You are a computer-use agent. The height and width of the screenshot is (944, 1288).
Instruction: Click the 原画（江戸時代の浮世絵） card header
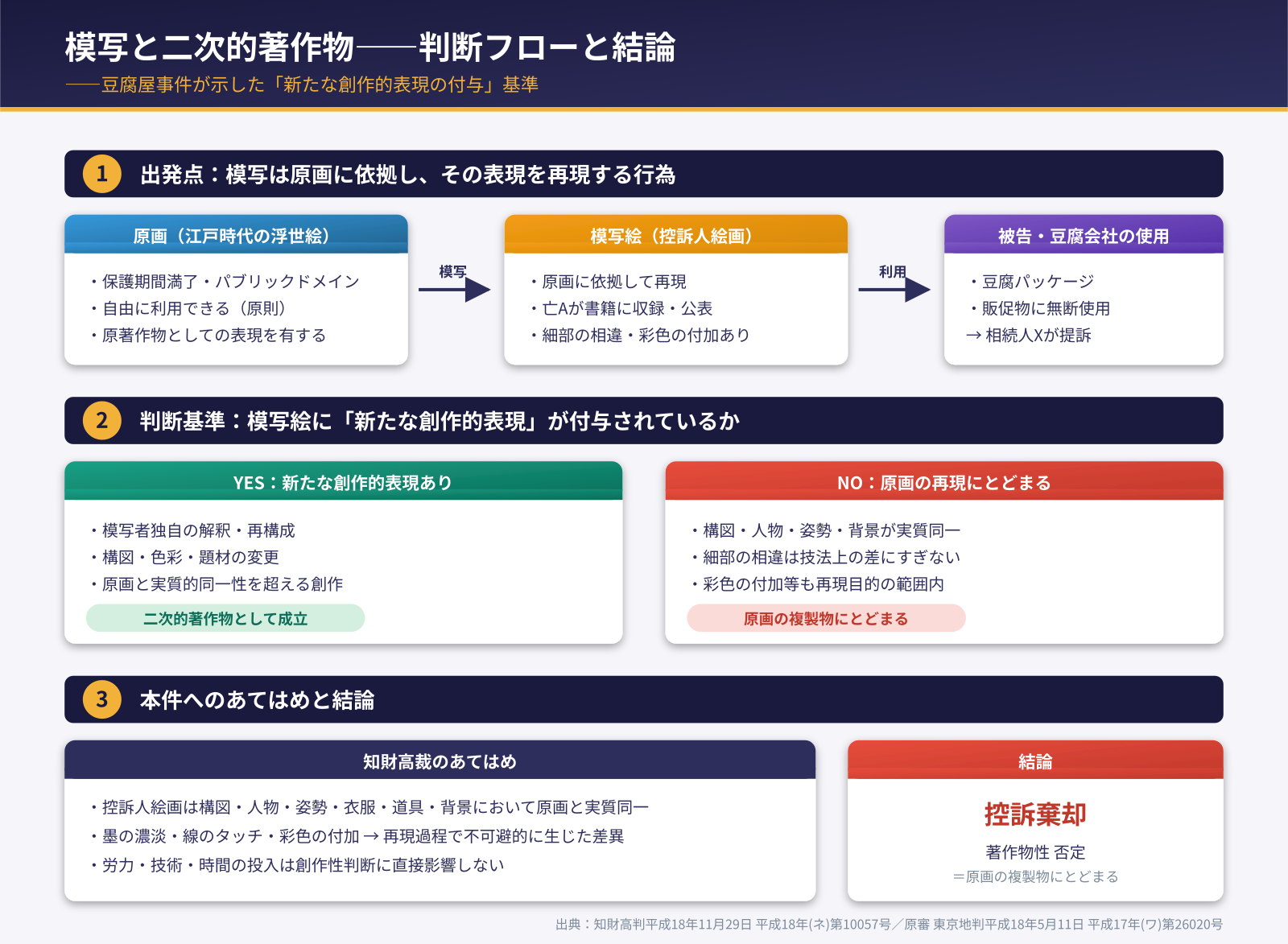(236, 234)
